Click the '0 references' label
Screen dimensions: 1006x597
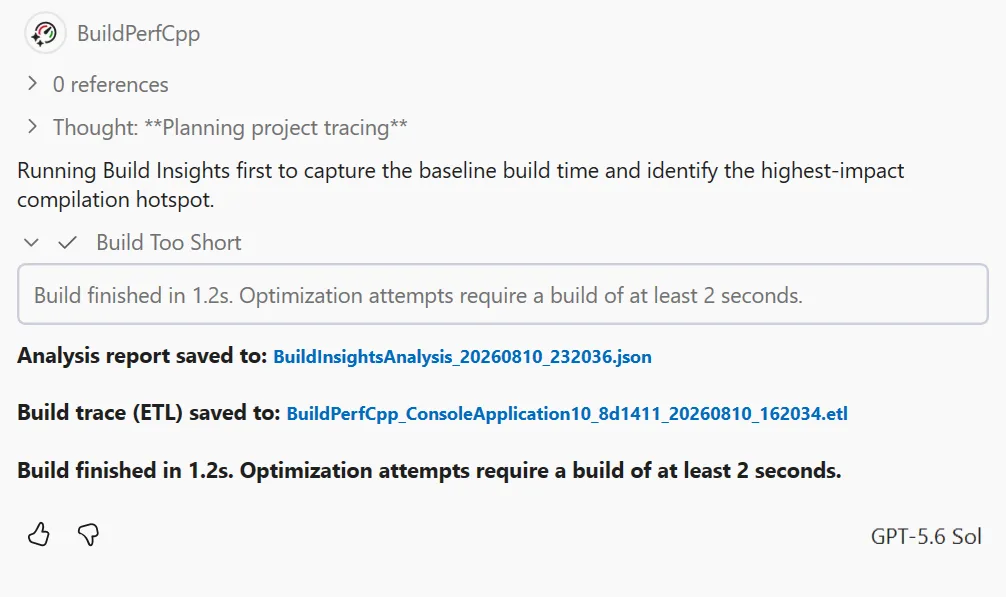110,84
